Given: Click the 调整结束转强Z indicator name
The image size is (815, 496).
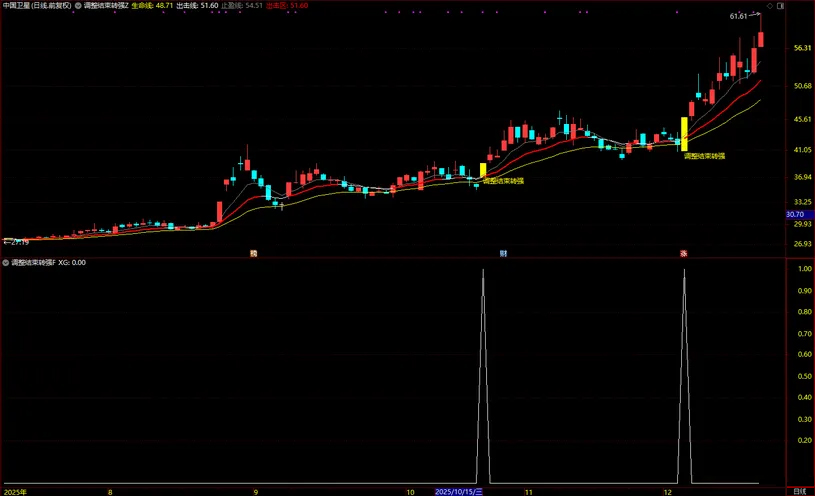Looking at the screenshot, I should tap(106, 6).
